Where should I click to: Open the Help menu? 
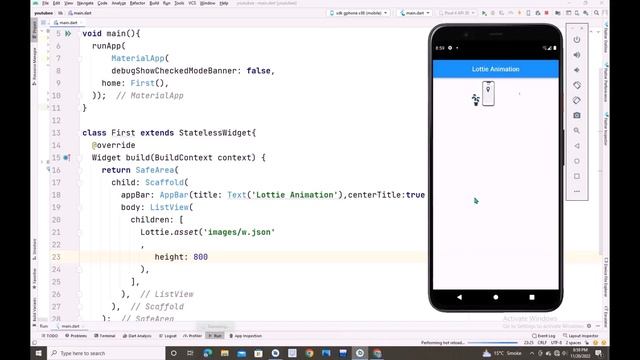[x=224, y=3]
